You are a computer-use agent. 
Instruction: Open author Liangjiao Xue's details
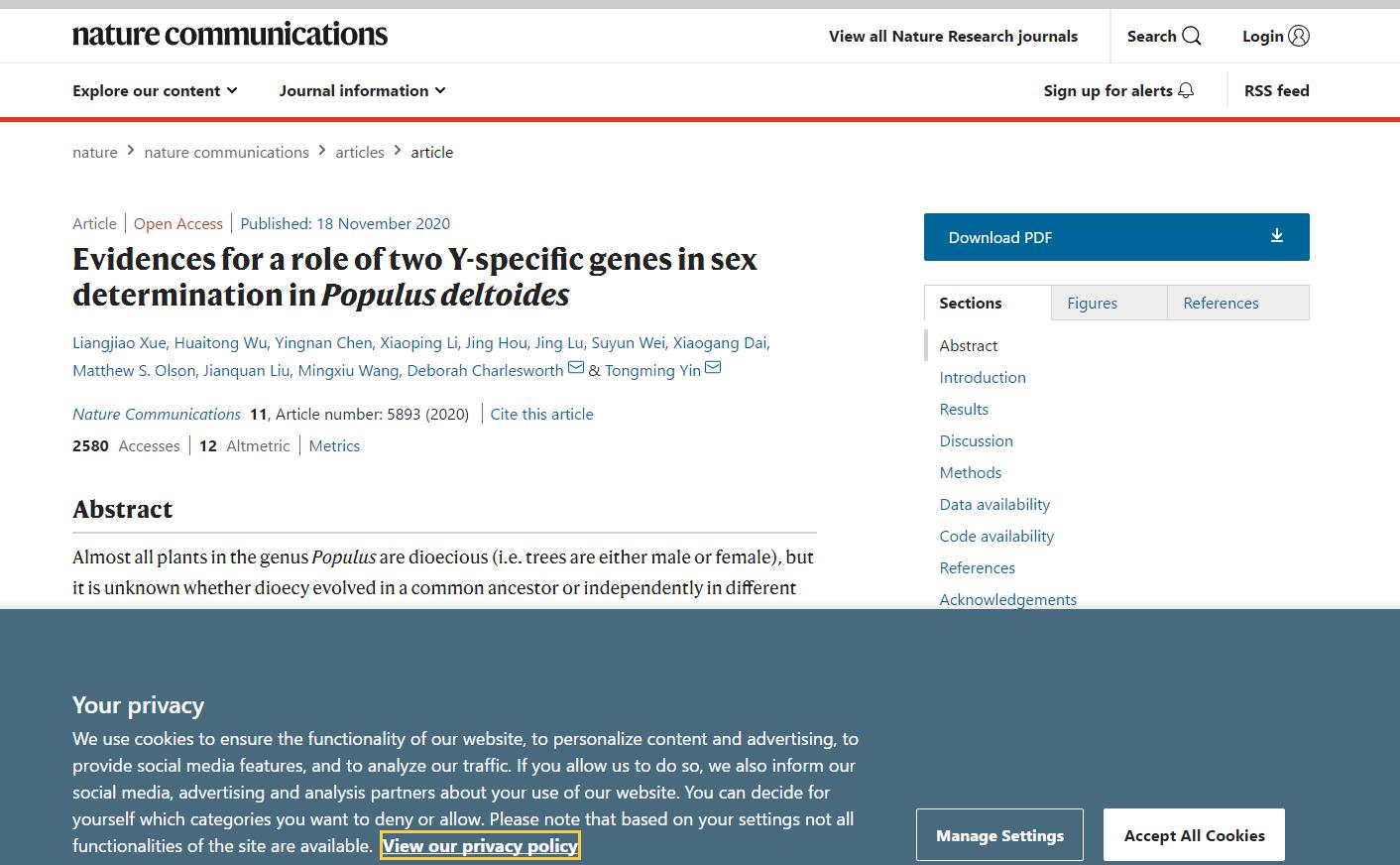pyautogui.click(x=119, y=342)
